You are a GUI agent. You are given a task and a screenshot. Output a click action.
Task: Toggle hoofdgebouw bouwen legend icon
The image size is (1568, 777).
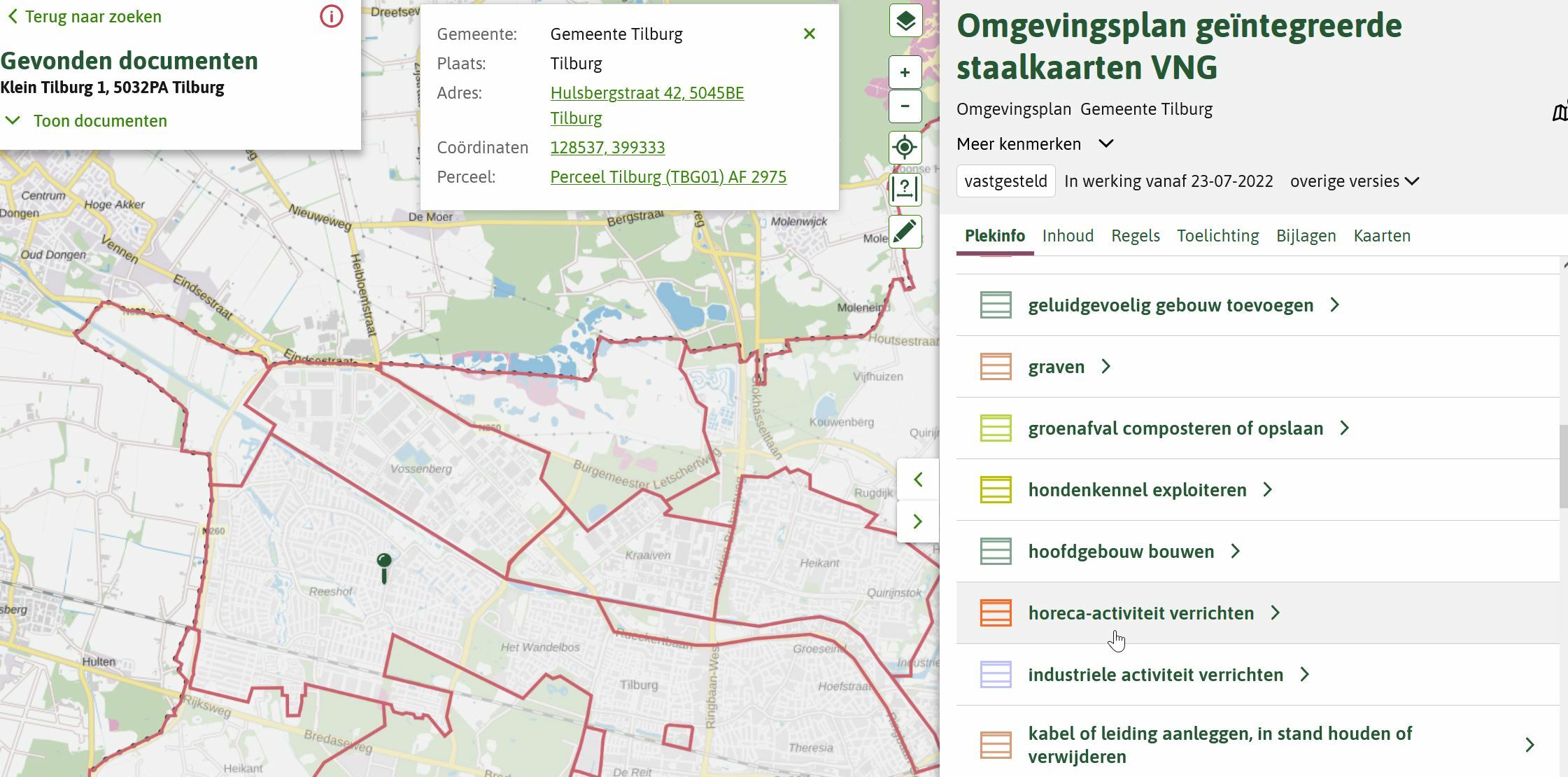pos(996,552)
